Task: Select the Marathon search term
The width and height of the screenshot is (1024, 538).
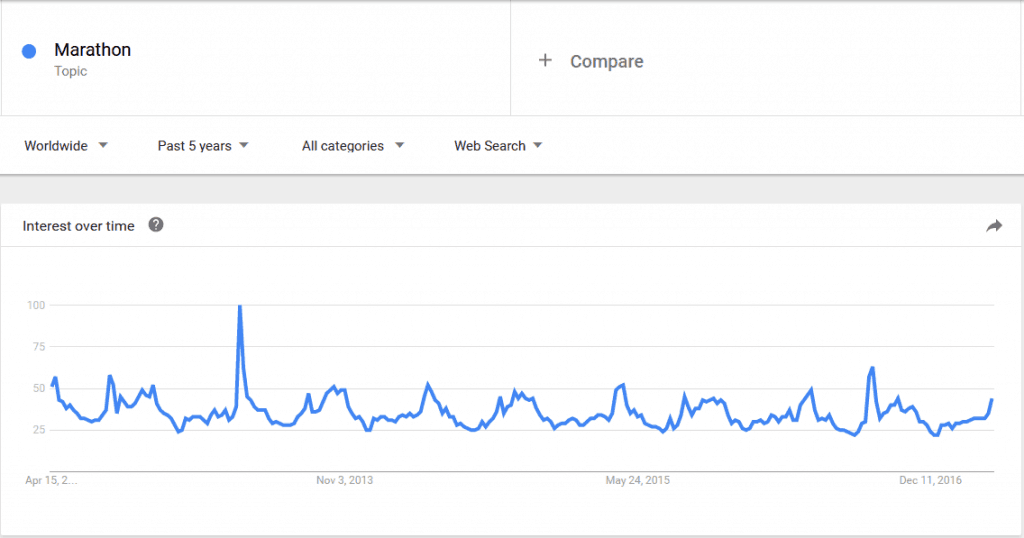Action: [93, 50]
